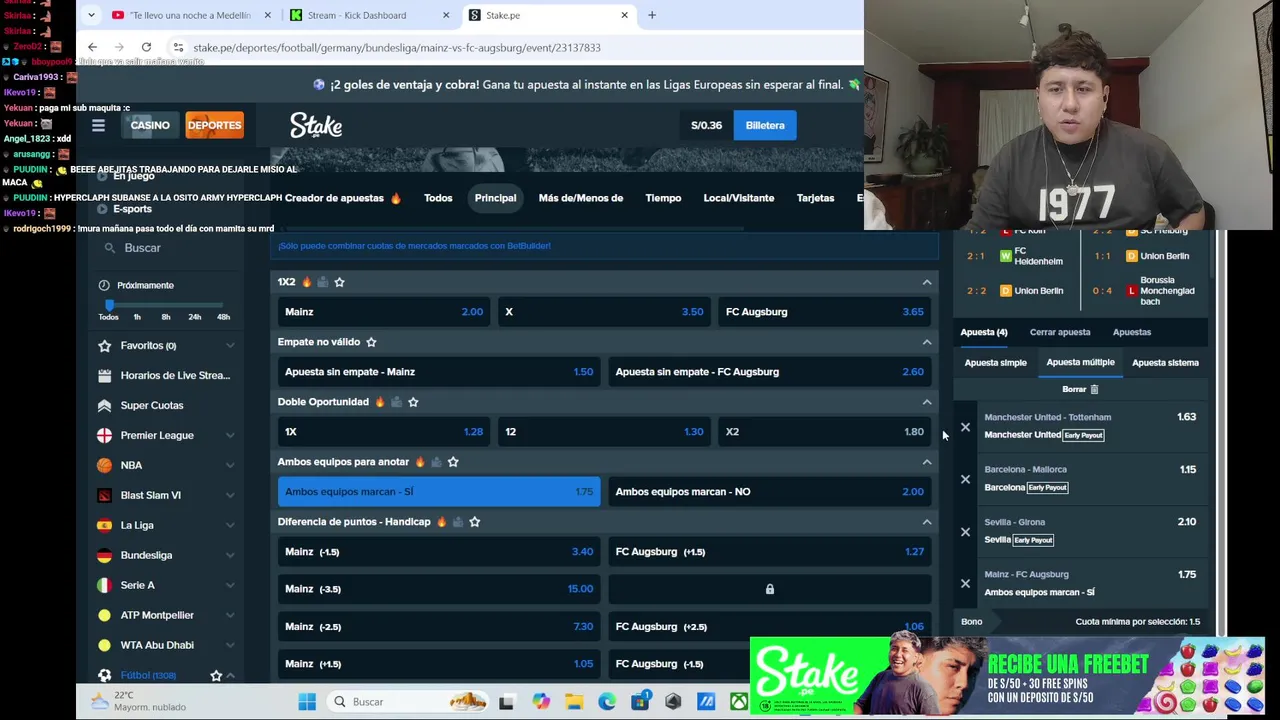Screen dimensions: 1280x720
Task: Click the star next to Fútbol in the sidebar
Action: coord(216,675)
